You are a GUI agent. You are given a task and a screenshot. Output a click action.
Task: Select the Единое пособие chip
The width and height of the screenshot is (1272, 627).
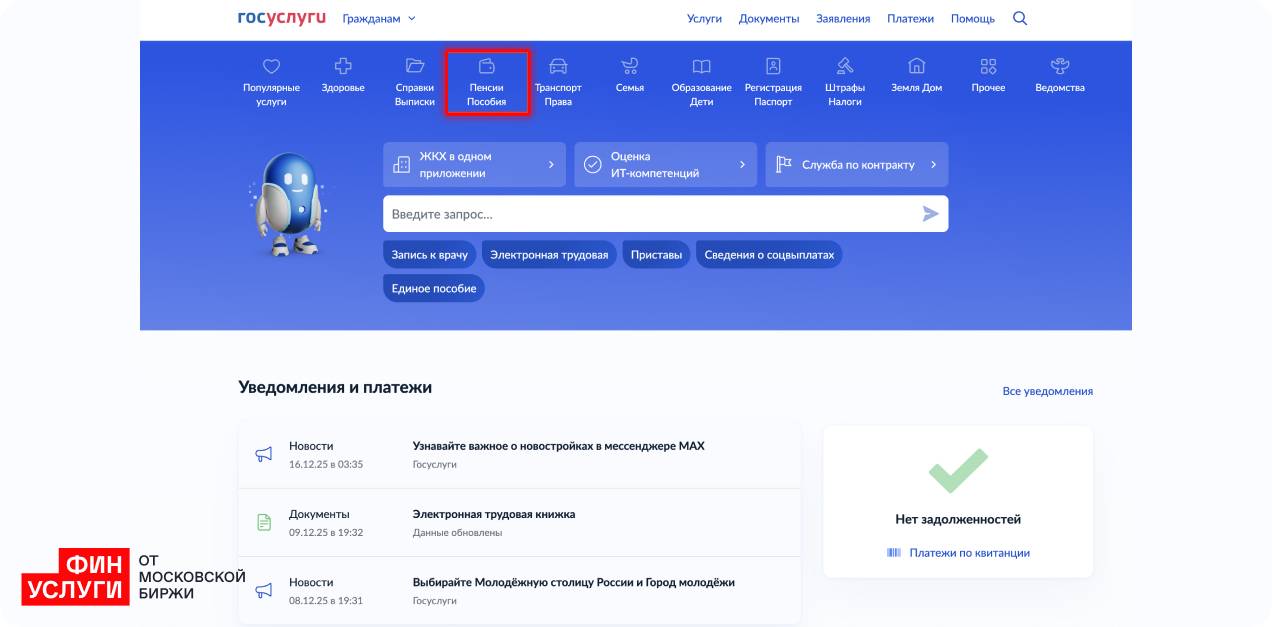pyautogui.click(x=434, y=288)
